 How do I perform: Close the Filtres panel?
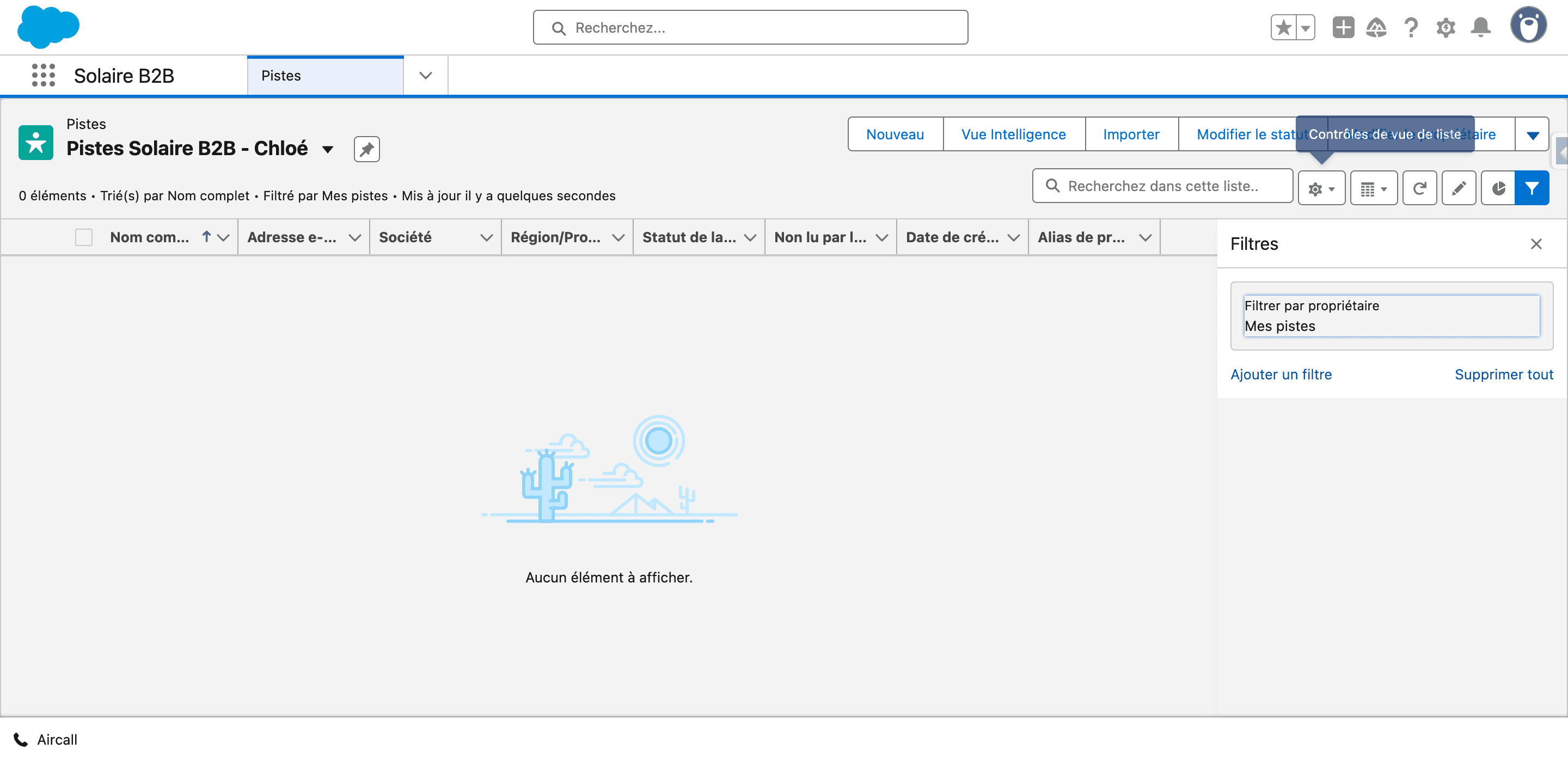(x=1536, y=244)
